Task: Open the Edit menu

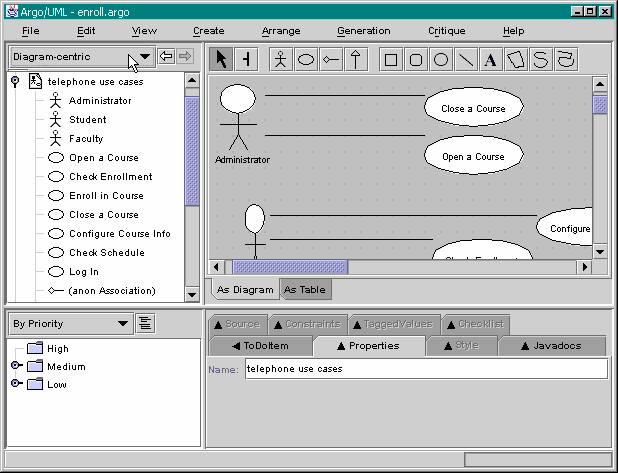Action: (x=86, y=31)
